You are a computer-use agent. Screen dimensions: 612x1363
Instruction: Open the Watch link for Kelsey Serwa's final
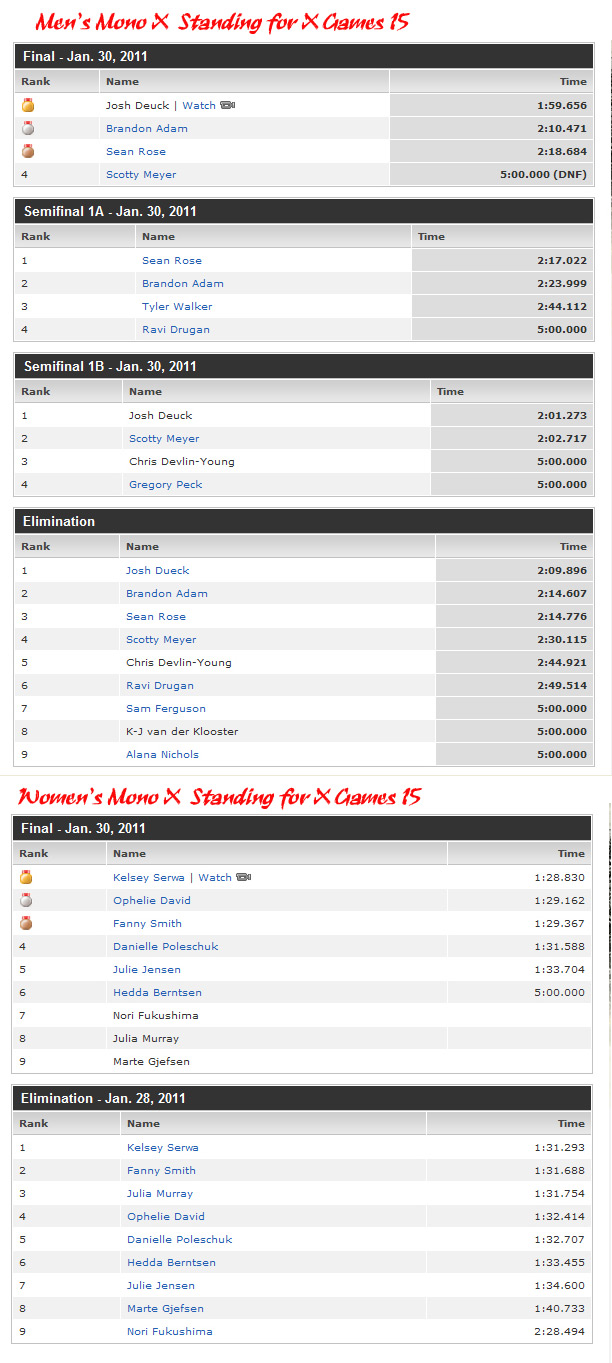click(215, 877)
